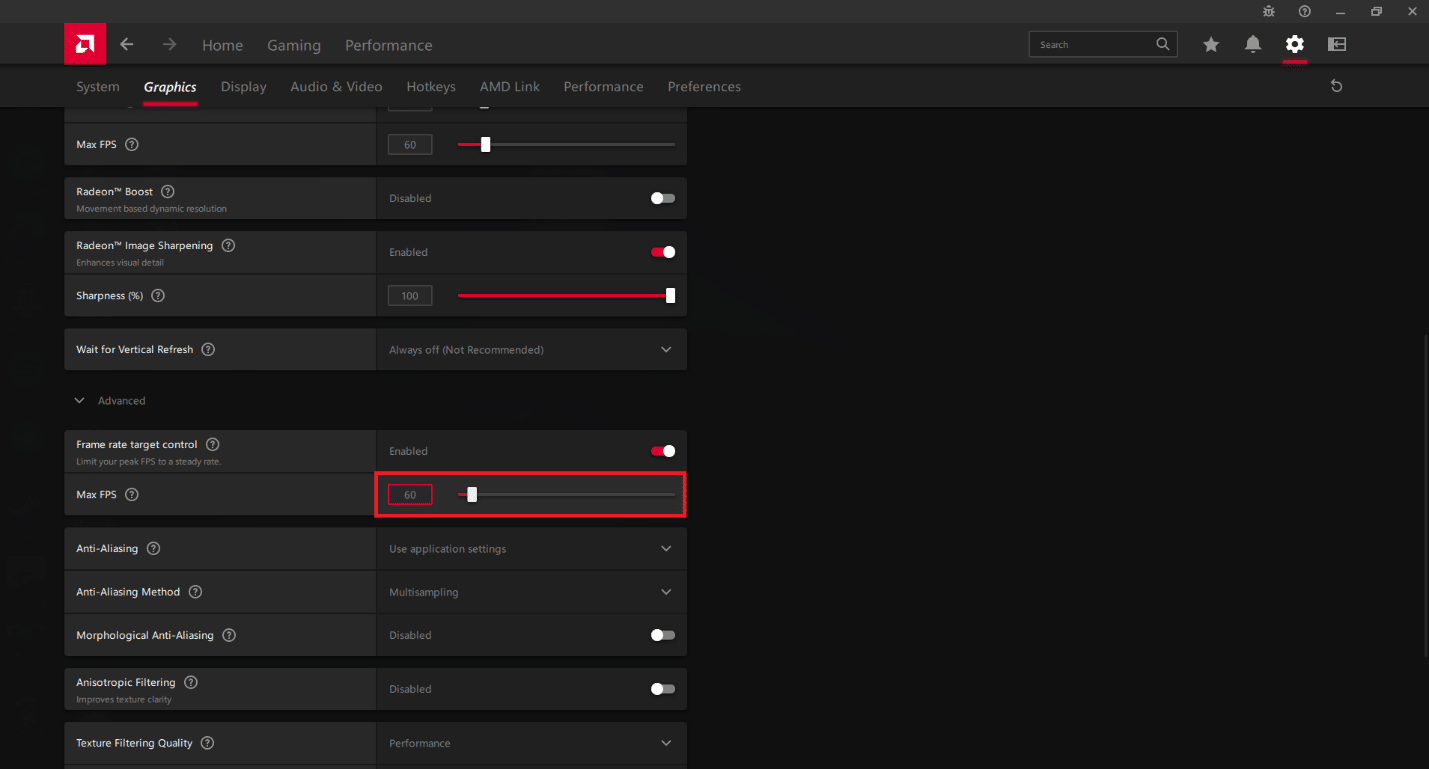The height and width of the screenshot is (769, 1429).
Task: Open Wait for Vertical Refresh dropdown
Action: (531, 350)
